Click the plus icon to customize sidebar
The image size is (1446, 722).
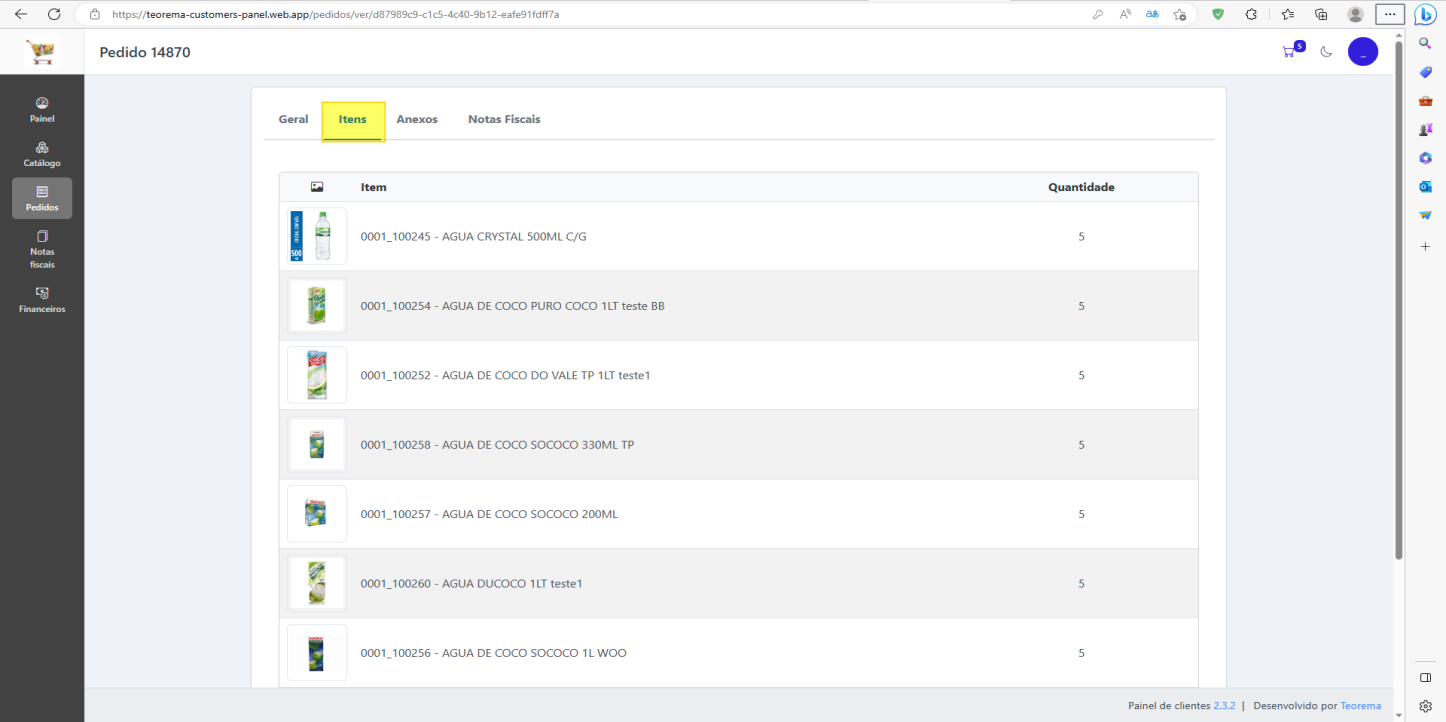coord(1425,246)
